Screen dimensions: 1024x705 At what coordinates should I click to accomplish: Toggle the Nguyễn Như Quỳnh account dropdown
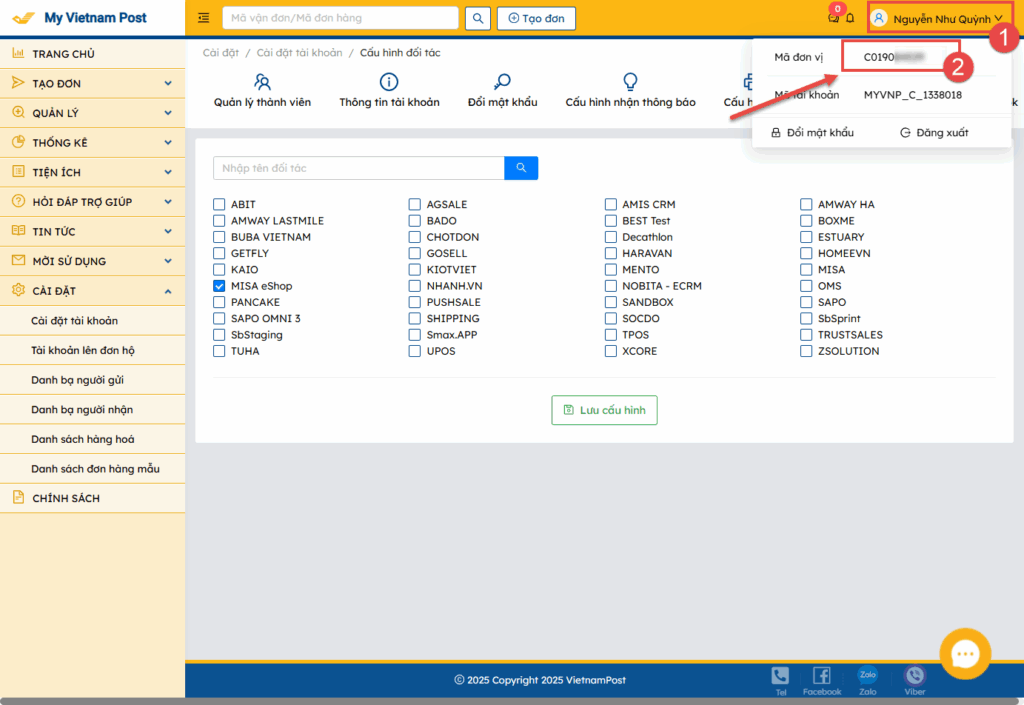tap(939, 18)
